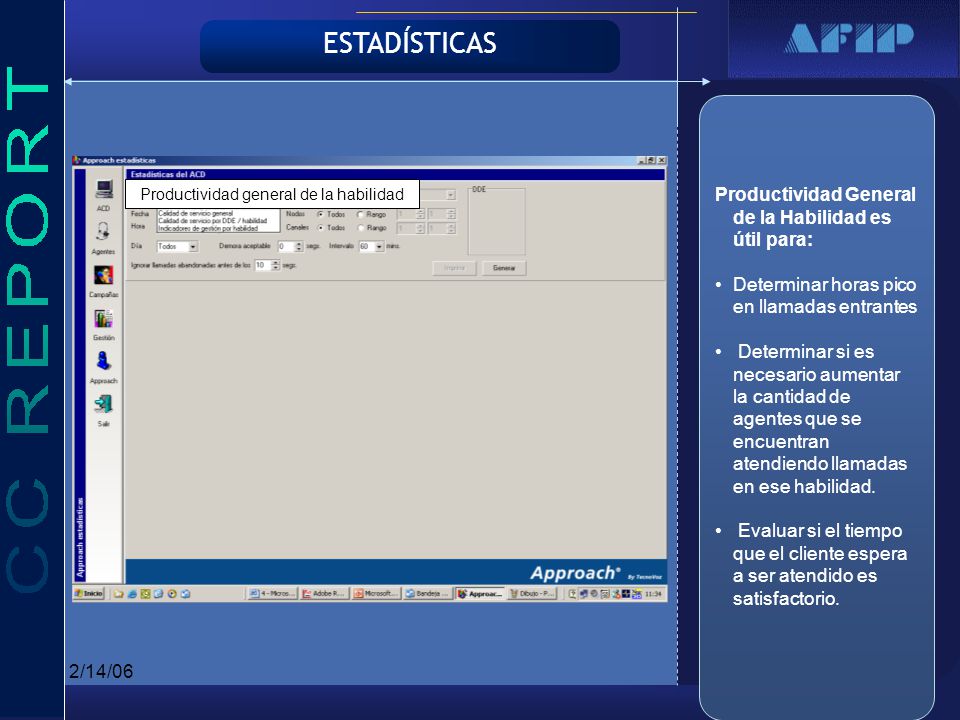
Task: Click the 'Approac...' taskbar button
Action: (481, 593)
